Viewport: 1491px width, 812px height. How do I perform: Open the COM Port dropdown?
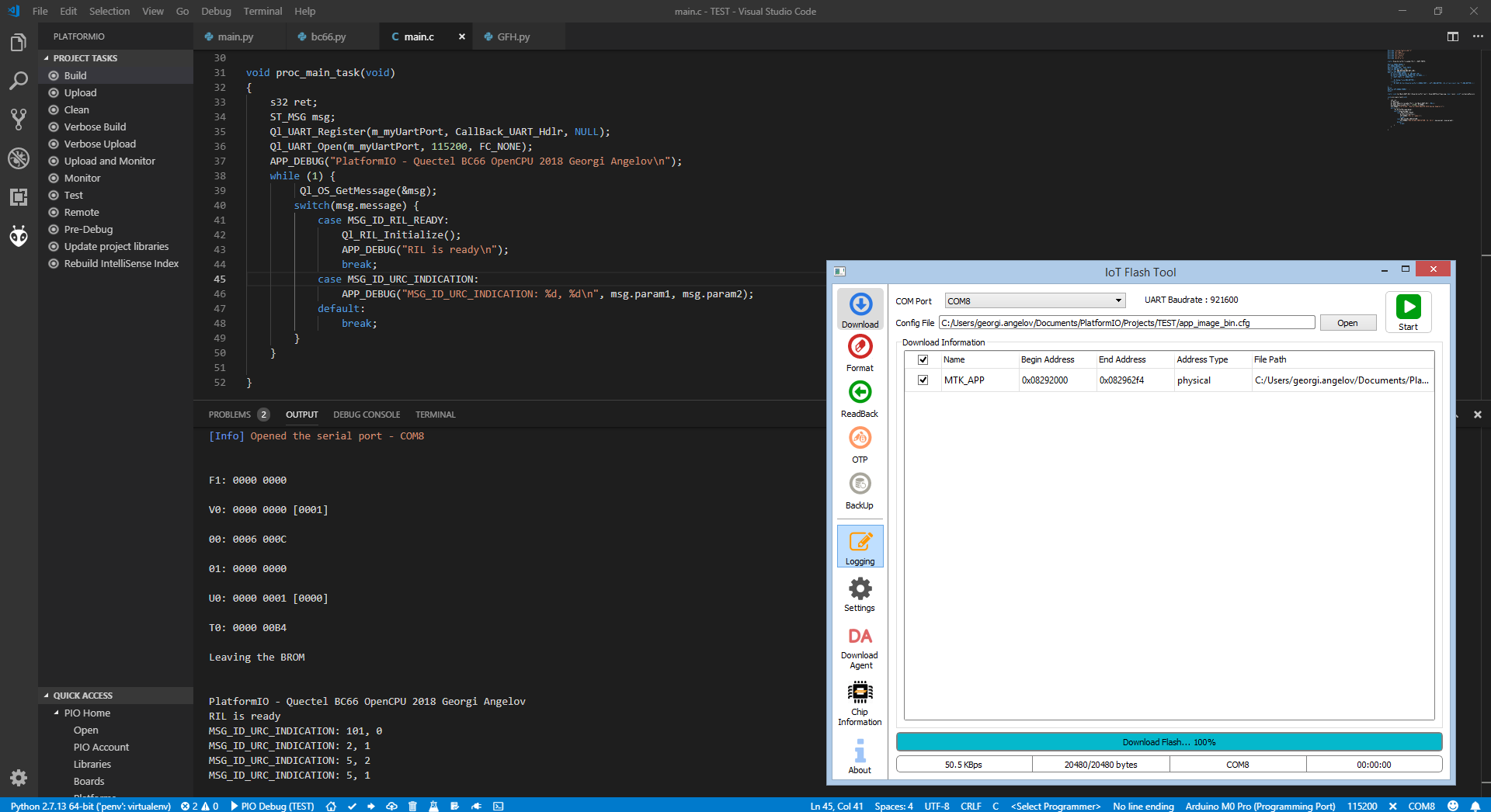pyautogui.click(x=1035, y=300)
